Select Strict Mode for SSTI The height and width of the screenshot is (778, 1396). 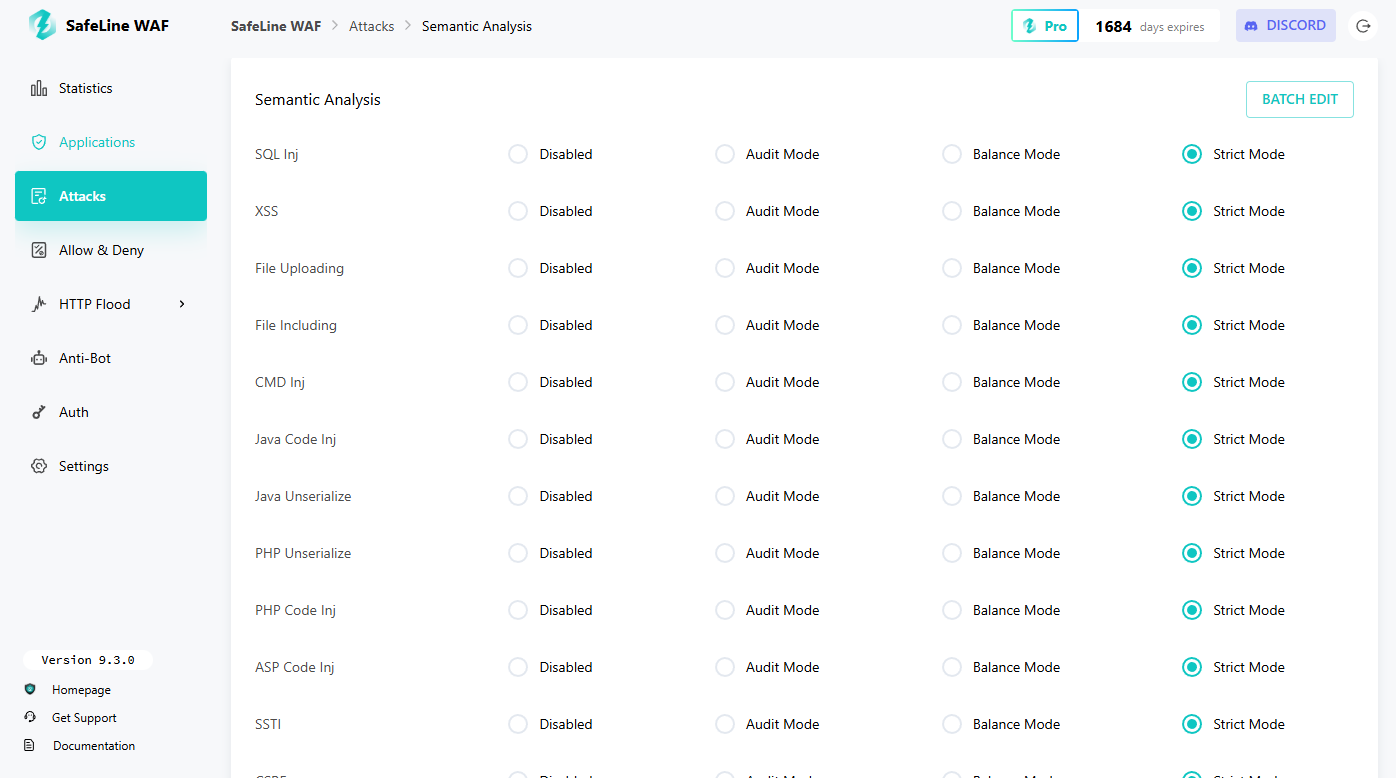tap(1191, 724)
